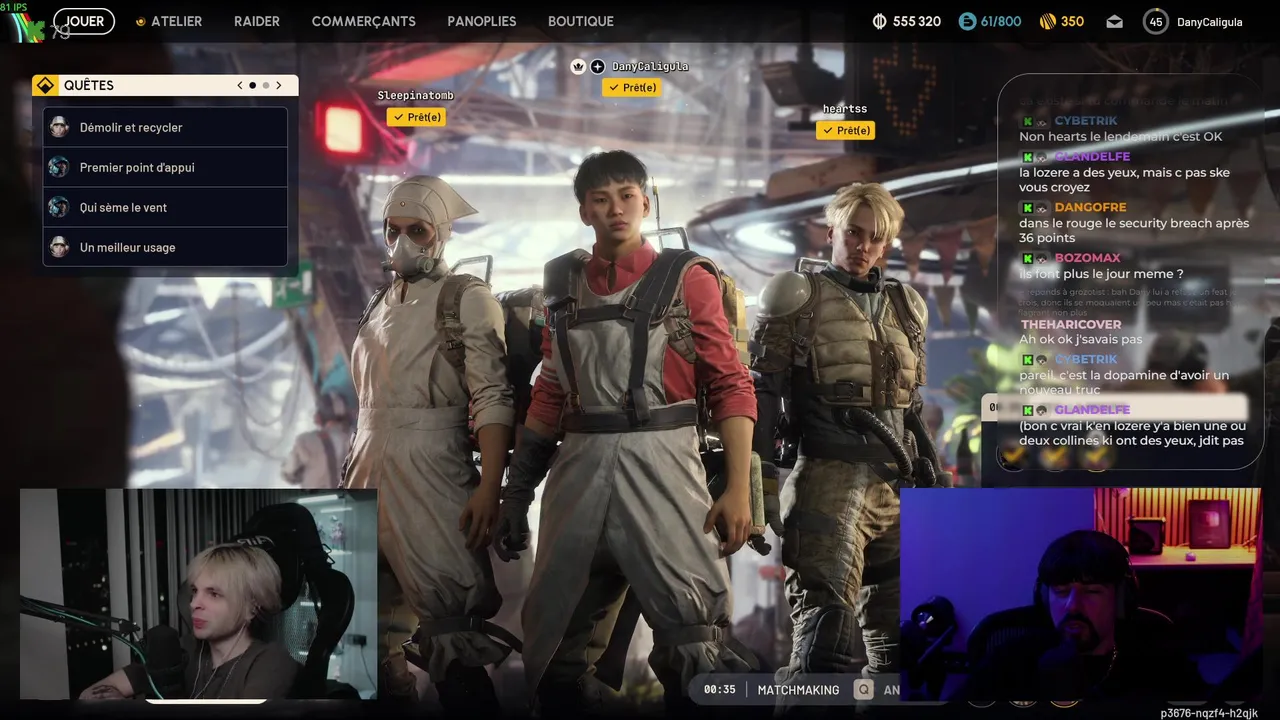Click the first CYBETRIK chat username
The height and width of the screenshot is (720, 1280).
pyautogui.click(x=1086, y=121)
